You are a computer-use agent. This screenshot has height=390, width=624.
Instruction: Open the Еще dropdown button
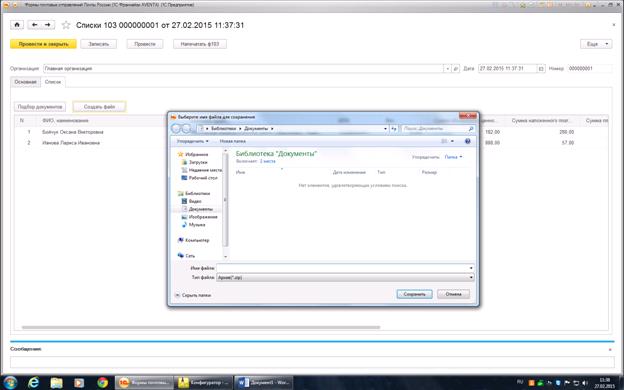(596, 44)
